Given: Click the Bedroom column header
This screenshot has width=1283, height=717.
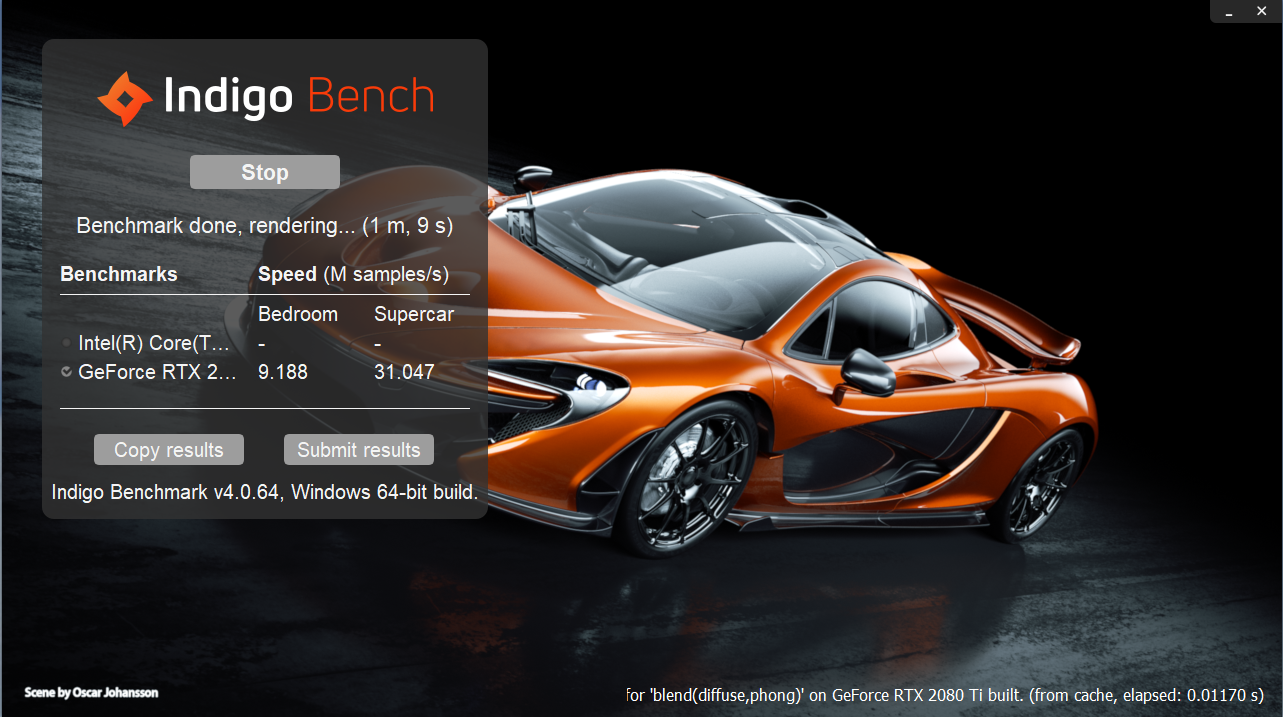Looking at the screenshot, I should tap(298, 314).
